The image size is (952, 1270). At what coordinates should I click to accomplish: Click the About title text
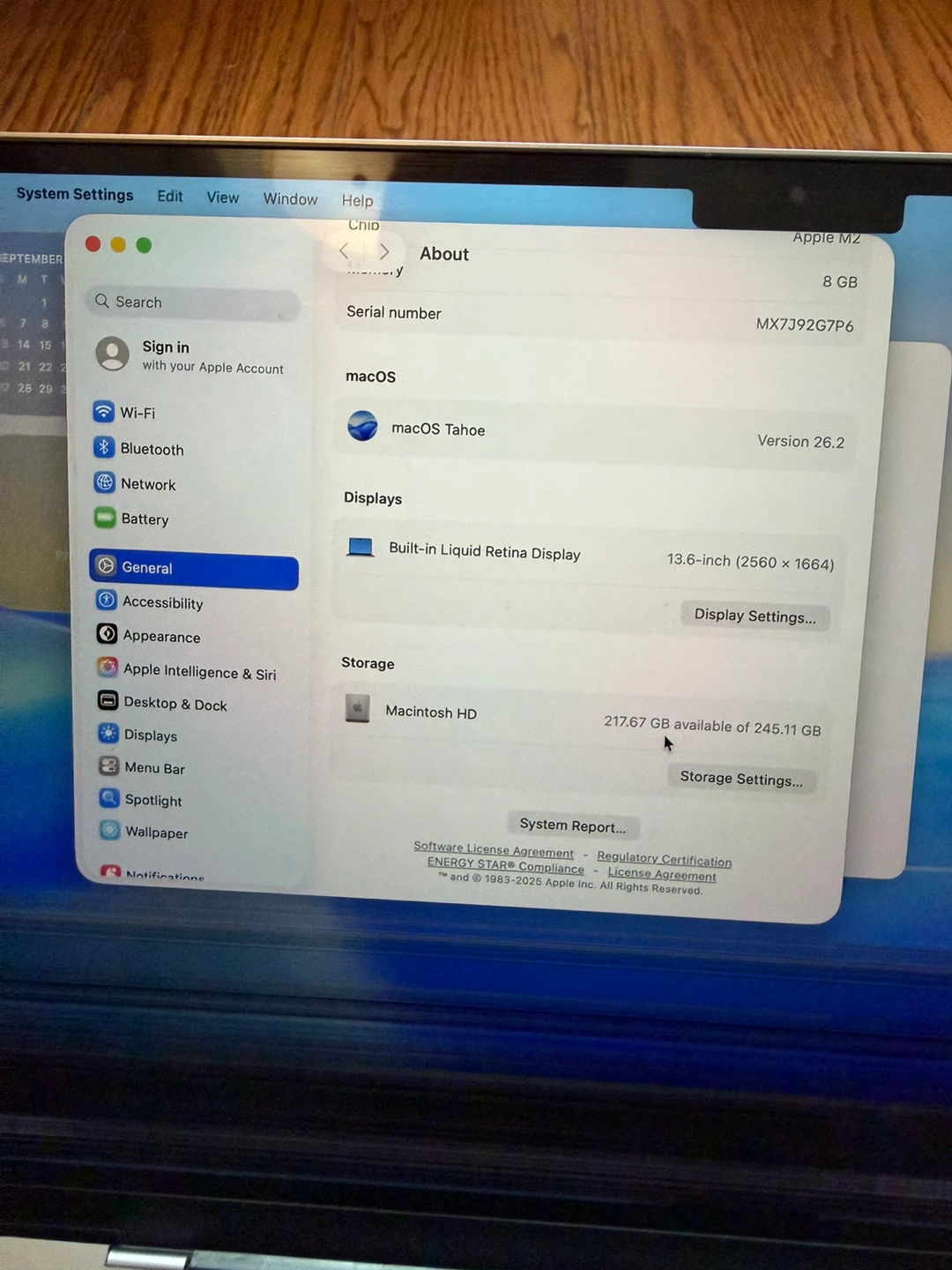click(444, 254)
